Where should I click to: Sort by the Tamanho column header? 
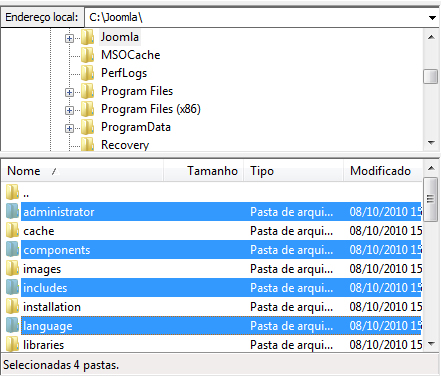tap(204, 171)
